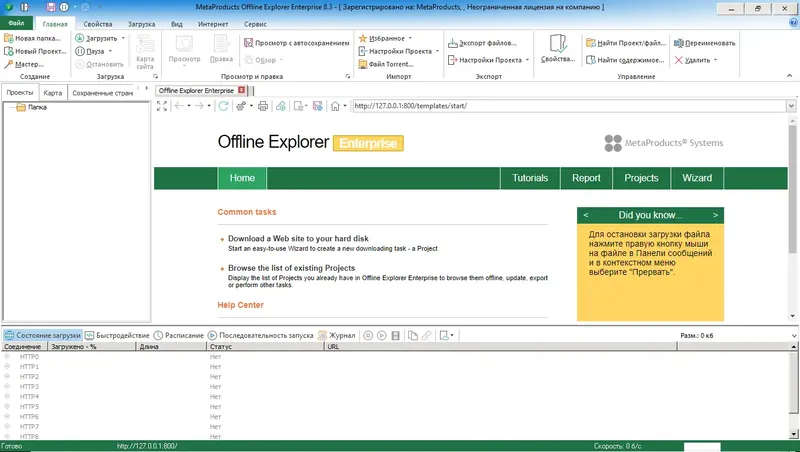Image resolution: width=800 pixels, height=452 pixels.
Task: Click the print icon in browser toolbar
Action: [263, 106]
